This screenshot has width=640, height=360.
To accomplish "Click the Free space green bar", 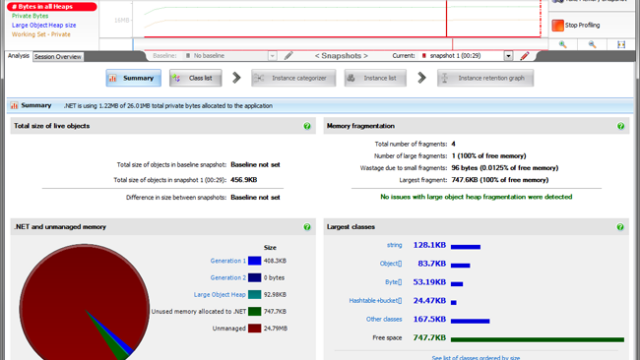I will [x=537, y=340].
